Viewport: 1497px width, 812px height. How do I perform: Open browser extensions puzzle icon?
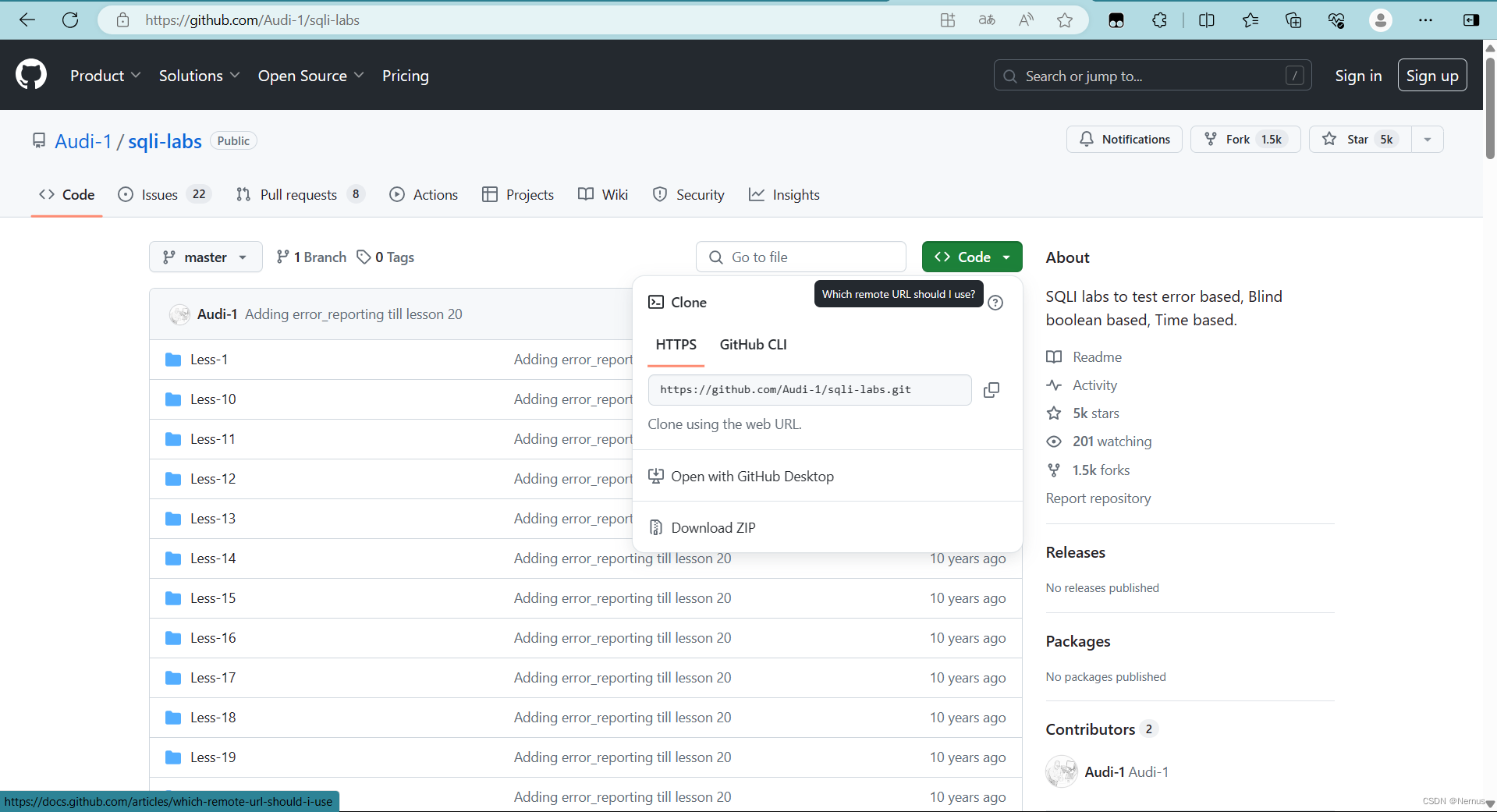(x=1160, y=20)
